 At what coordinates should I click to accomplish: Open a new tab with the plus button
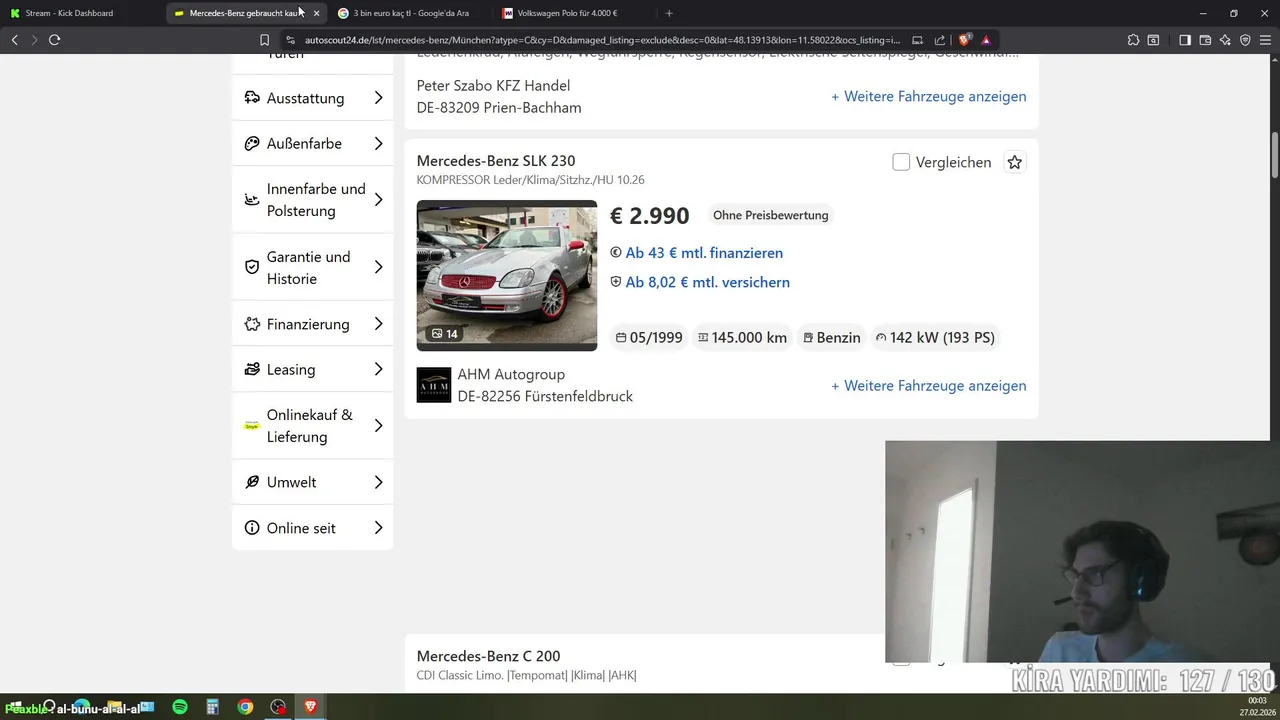pyautogui.click(x=669, y=13)
